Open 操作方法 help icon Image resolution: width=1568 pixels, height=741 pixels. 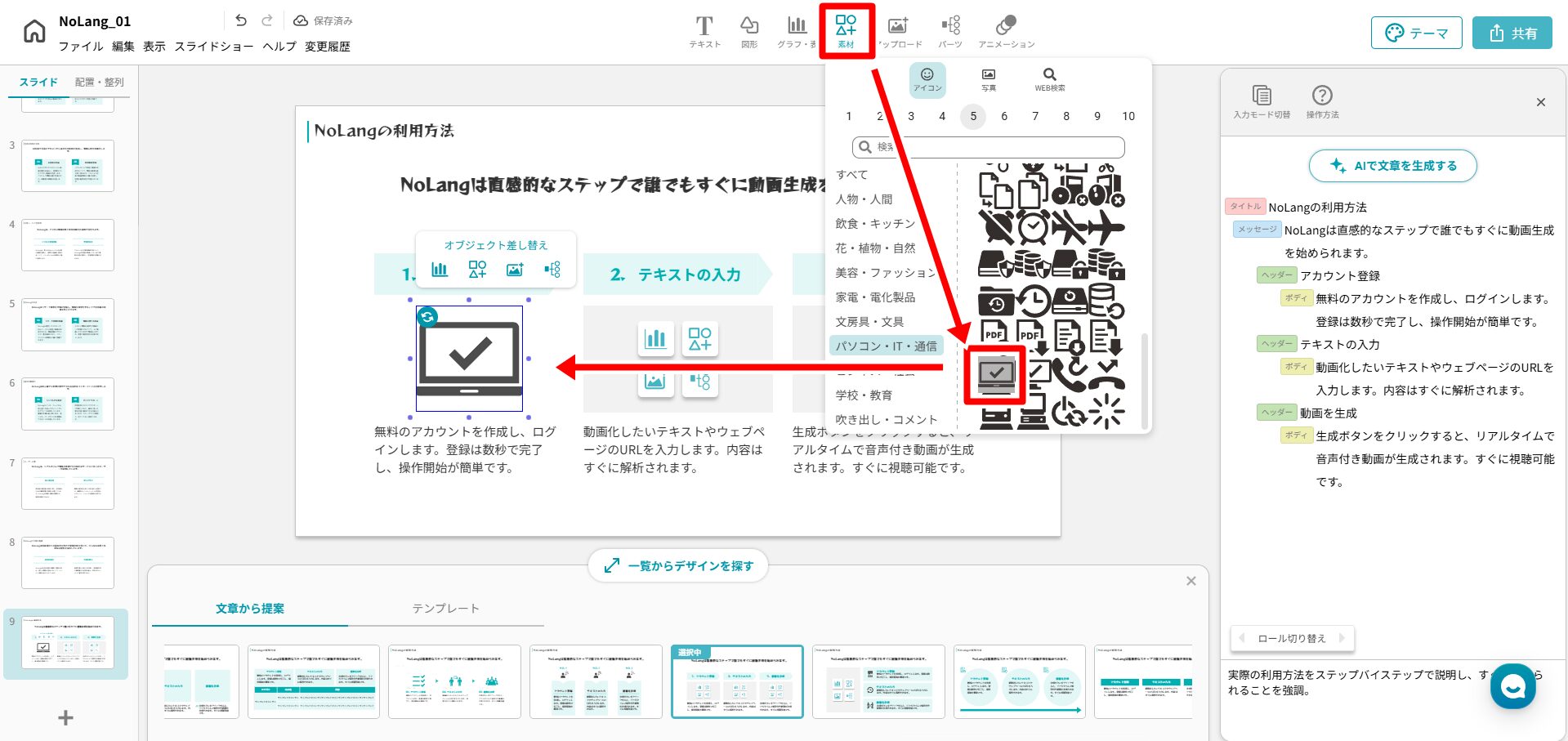(x=1322, y=101)
